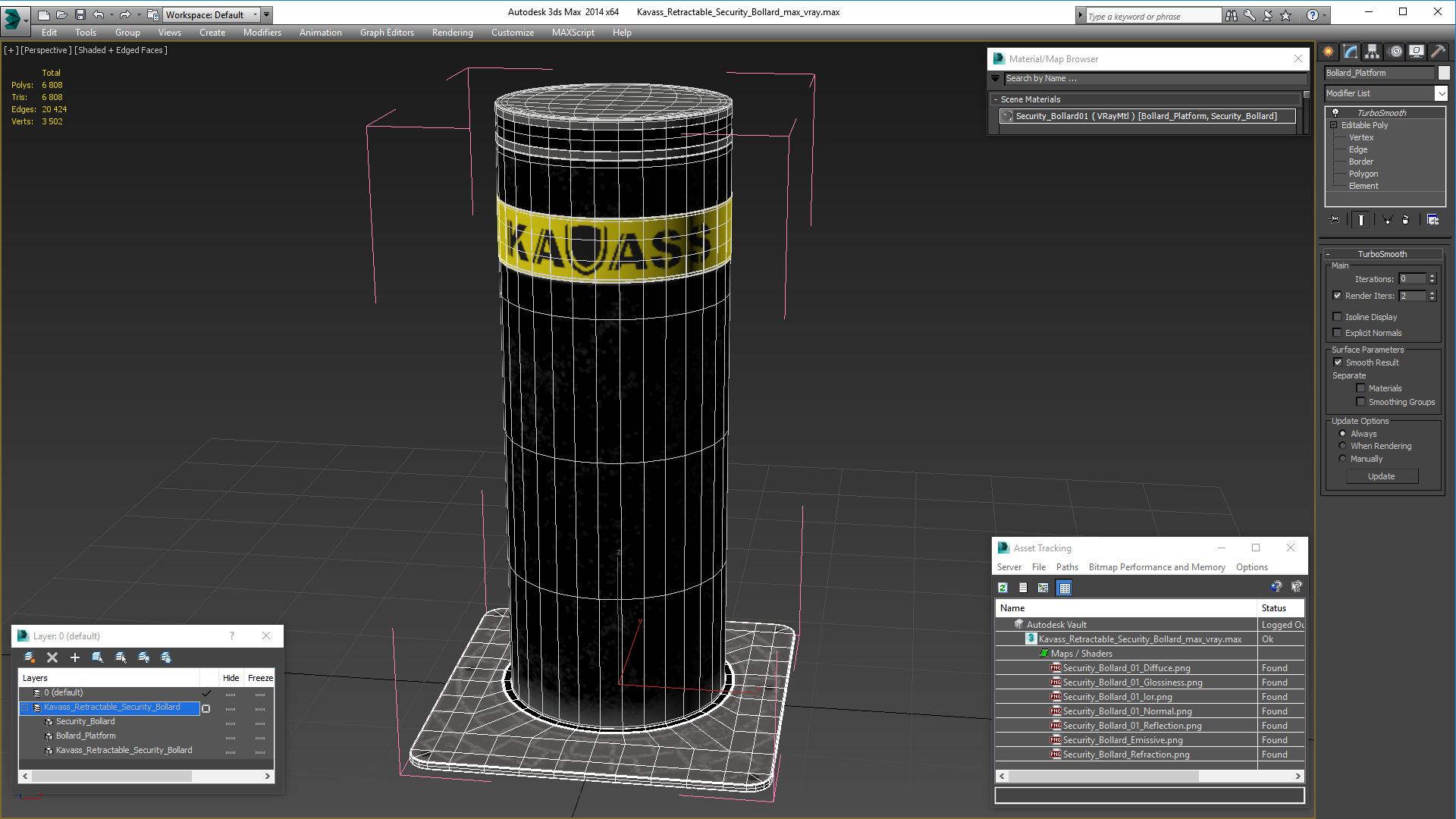
Task: Toggle Smooth Result checkbox
Action: [1338, 362]
